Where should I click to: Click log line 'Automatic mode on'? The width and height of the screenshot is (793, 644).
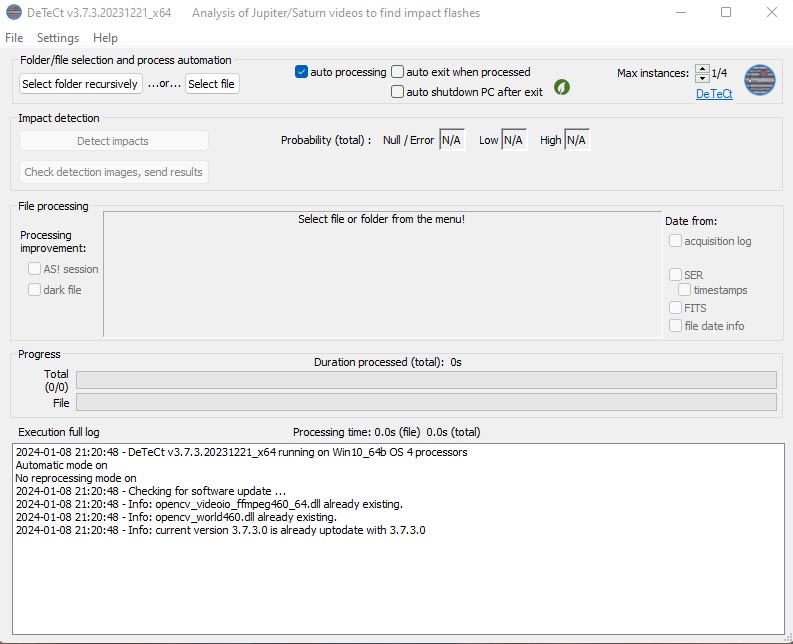[61, 465]
